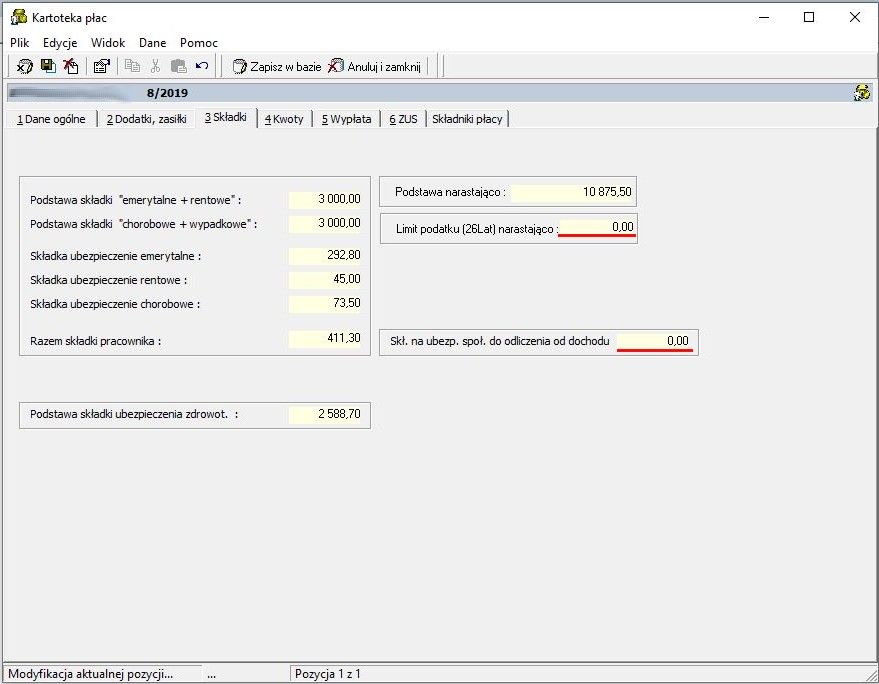This screenshot has width=879, height=684.
Task: Select the 6 ZUS tab
Action: pos(404,119)
